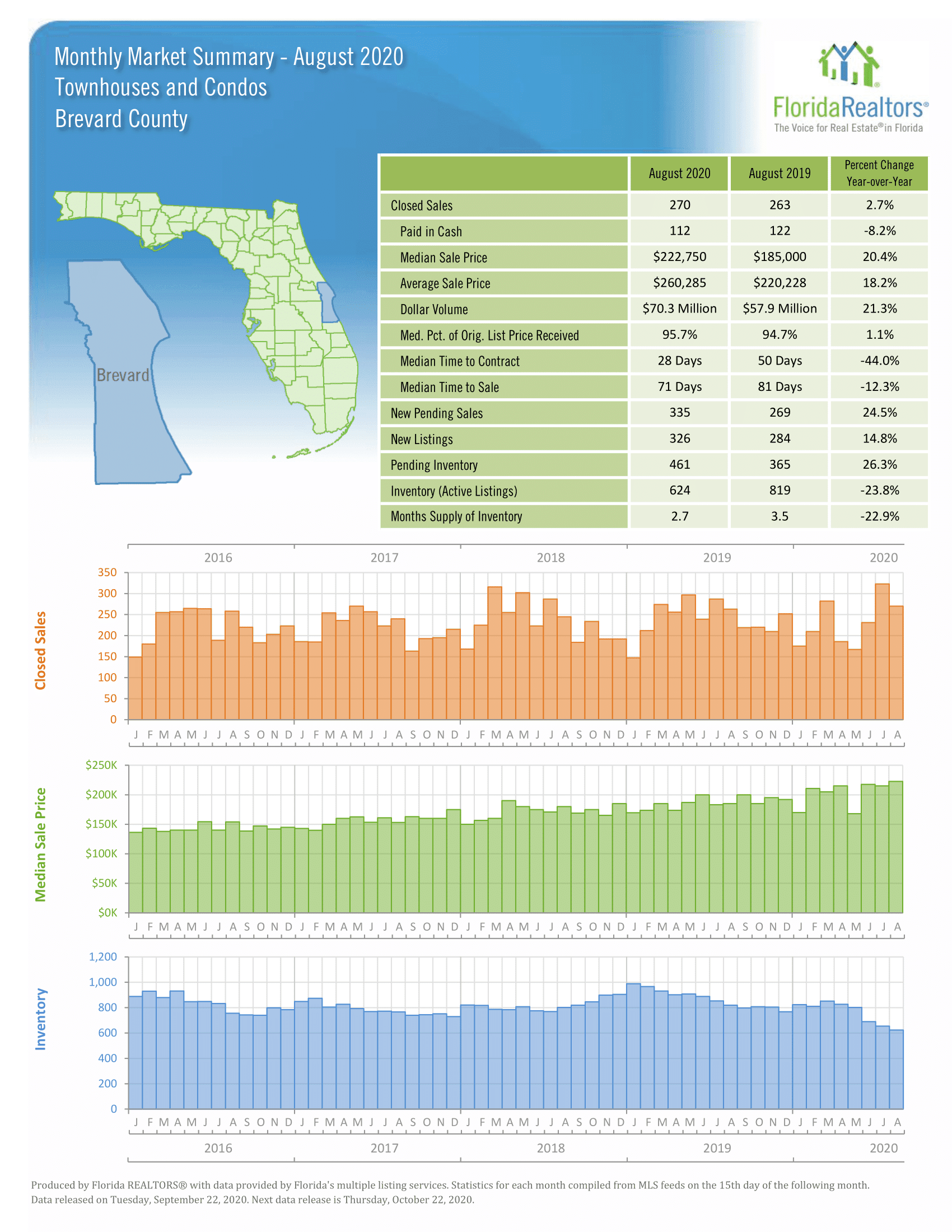952x1232 pixels.
Task: Click the 'Median Time to Contract' label
Action: (460, 361)
